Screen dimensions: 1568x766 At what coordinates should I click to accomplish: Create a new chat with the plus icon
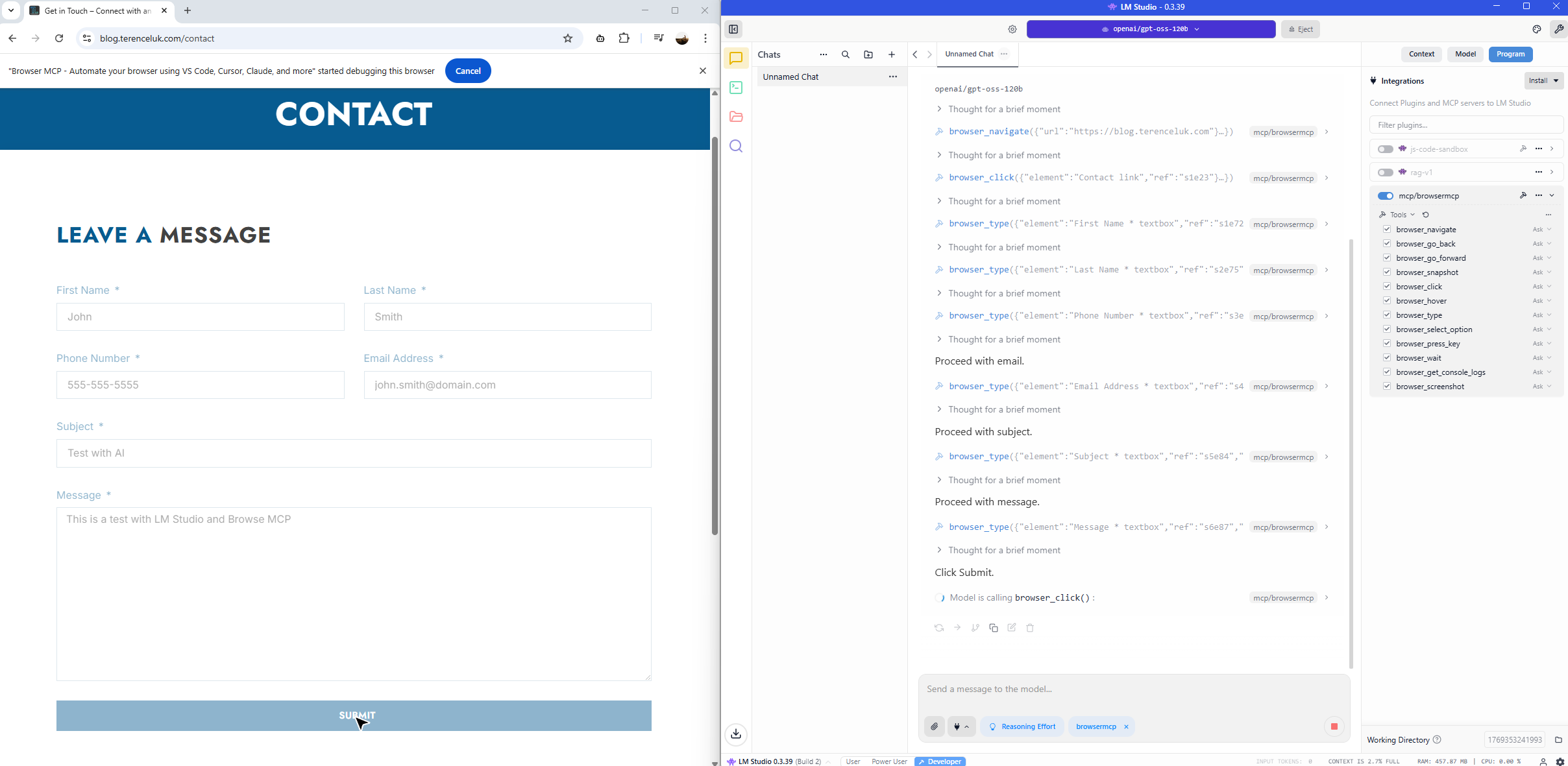(x=892, y=54)
